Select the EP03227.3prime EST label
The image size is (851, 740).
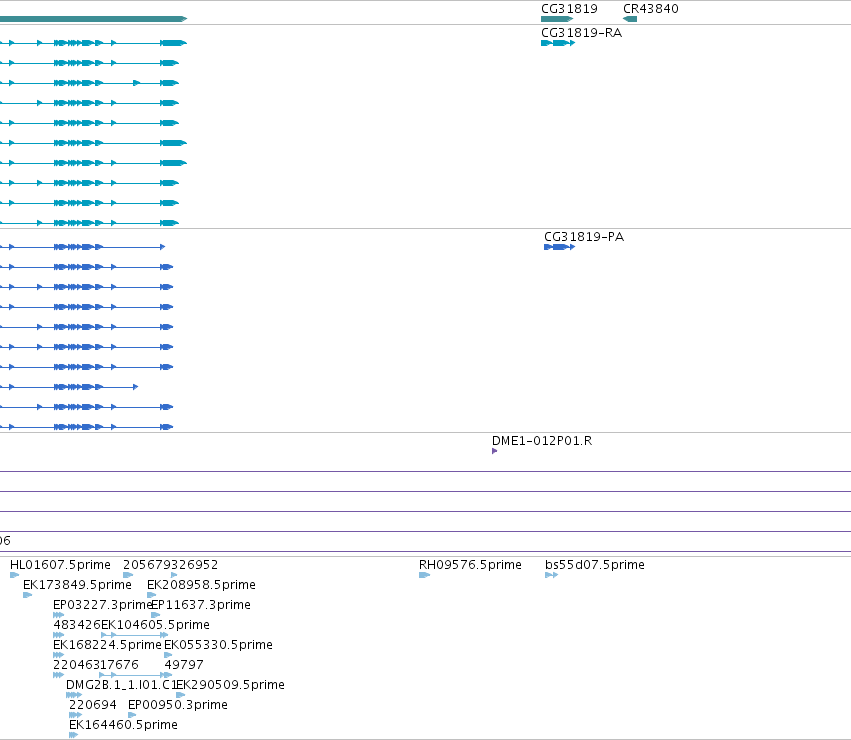pos(101,605)
